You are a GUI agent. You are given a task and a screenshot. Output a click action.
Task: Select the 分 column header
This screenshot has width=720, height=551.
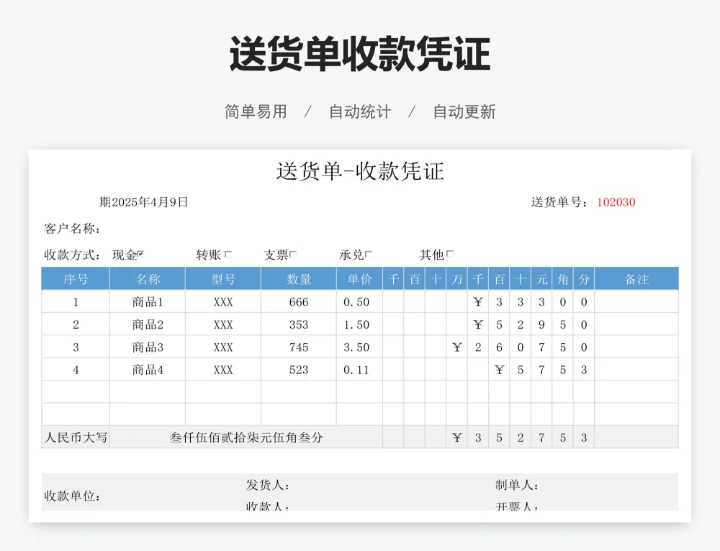(584, 279)
